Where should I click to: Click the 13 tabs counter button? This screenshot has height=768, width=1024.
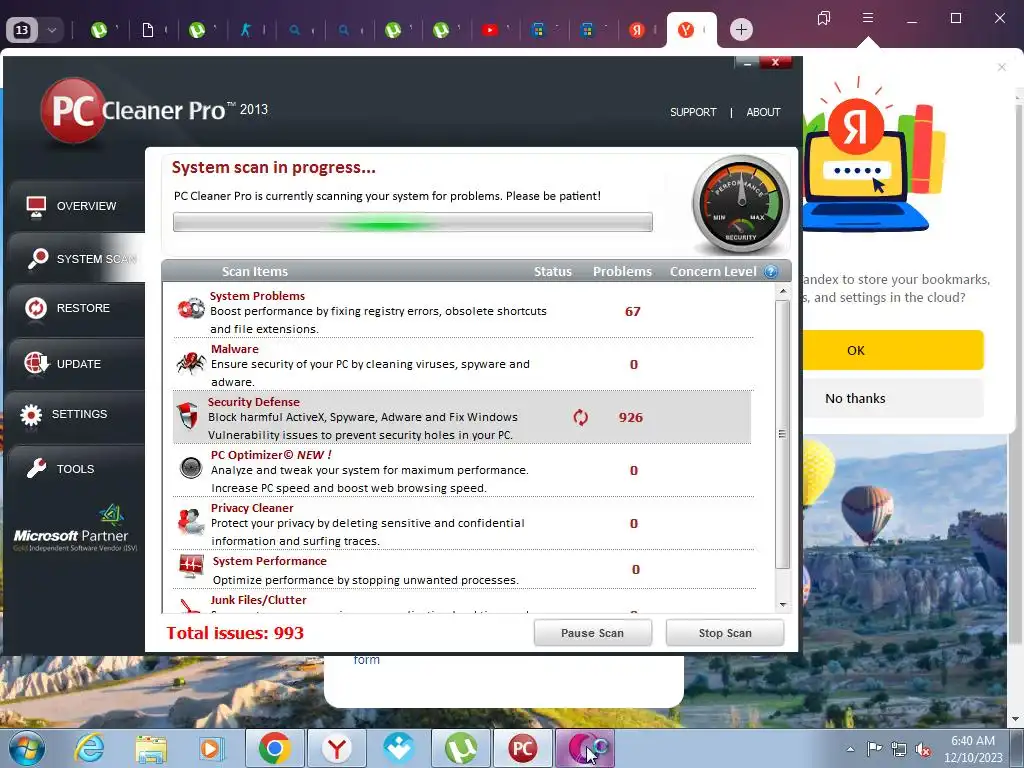coord(22,29)
